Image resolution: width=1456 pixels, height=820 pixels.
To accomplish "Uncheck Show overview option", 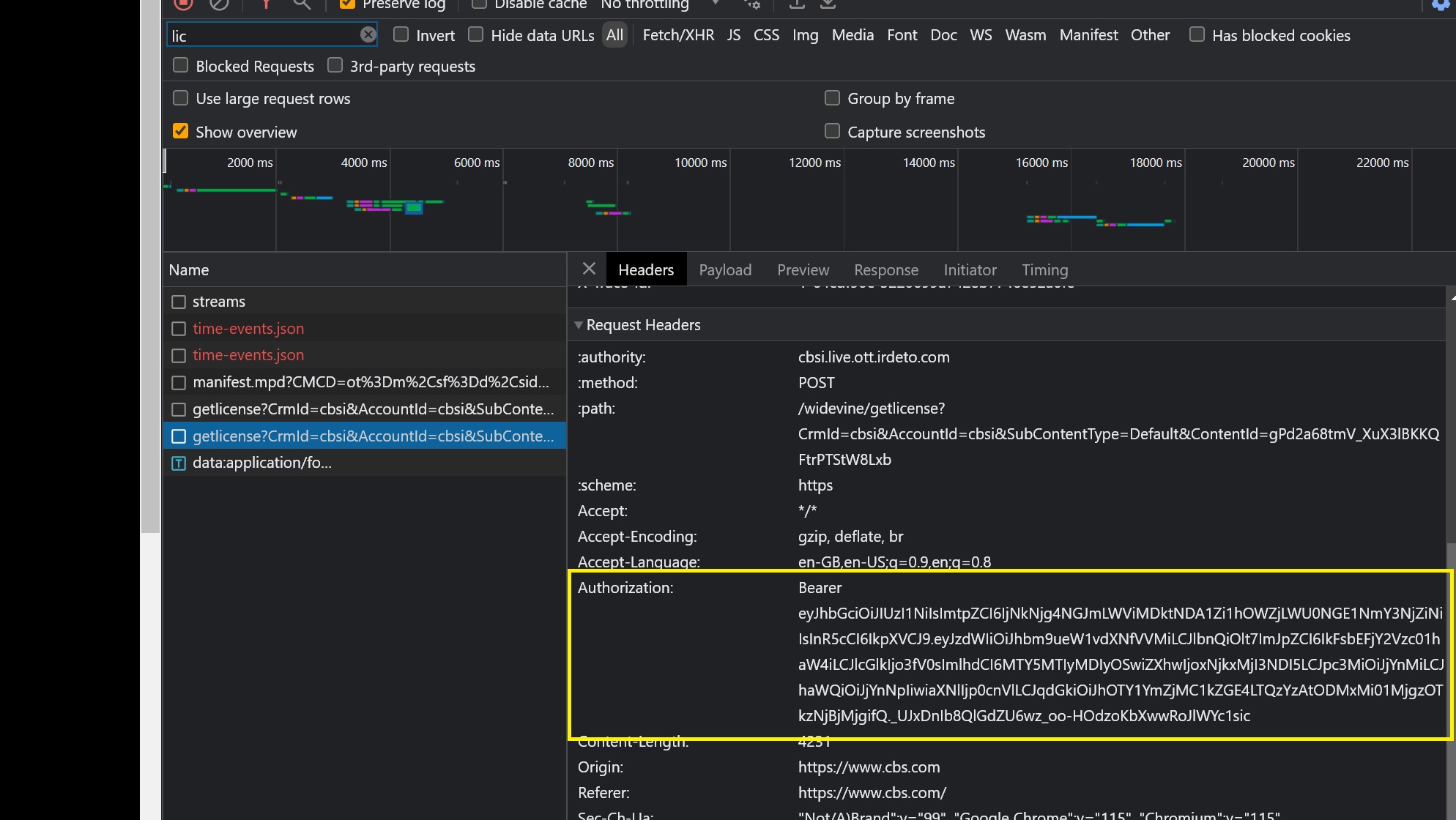I will coord(180,131).
